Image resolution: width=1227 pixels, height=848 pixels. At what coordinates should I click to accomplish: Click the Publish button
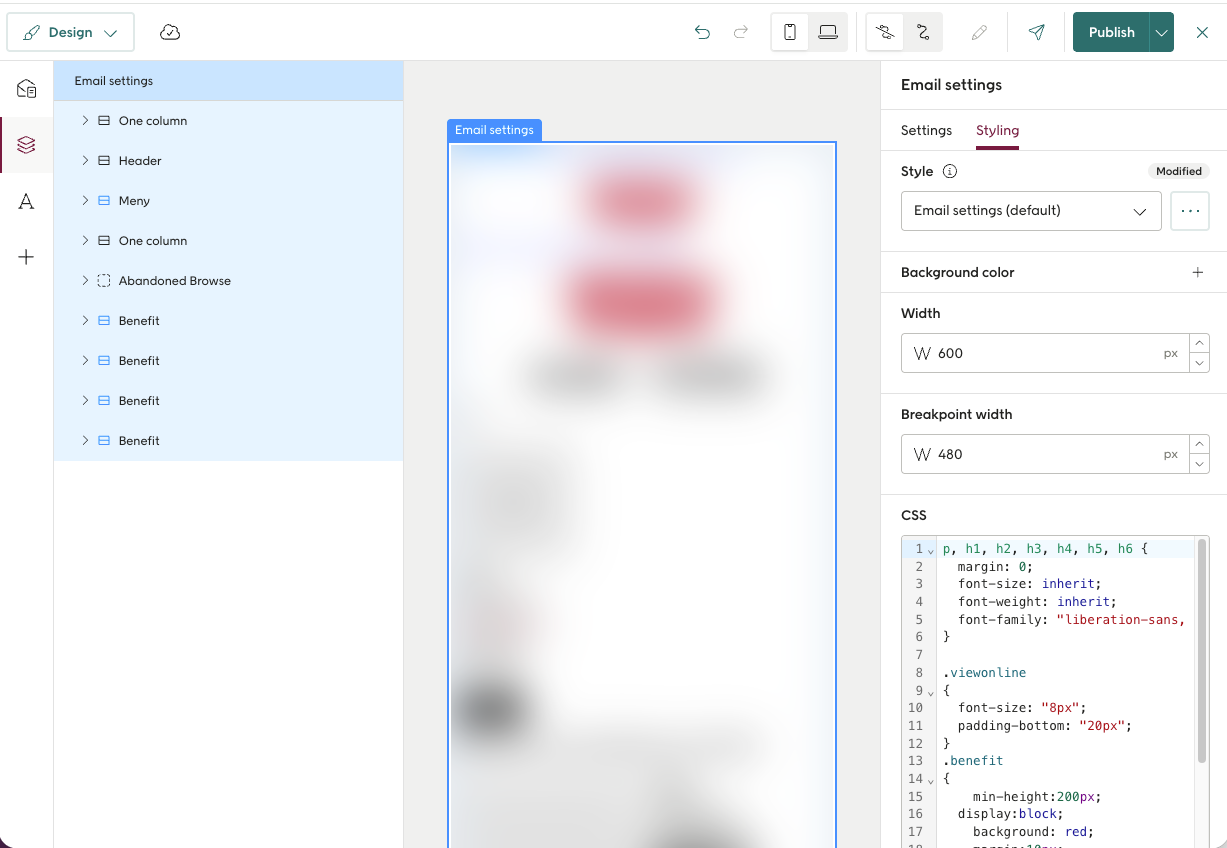point(1111,32)
